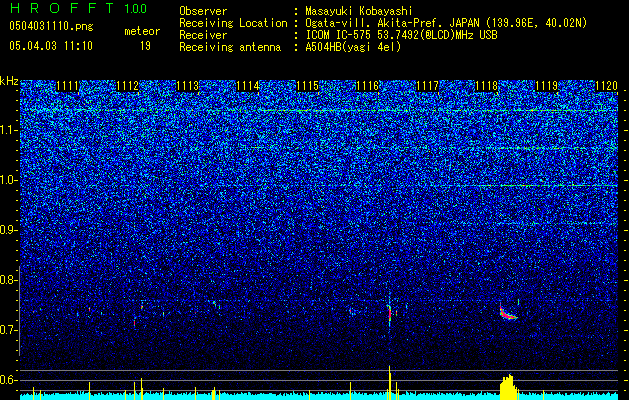Click the filename 0504031110.png
The image size is (629, 400).
click(x=51, y=26)
